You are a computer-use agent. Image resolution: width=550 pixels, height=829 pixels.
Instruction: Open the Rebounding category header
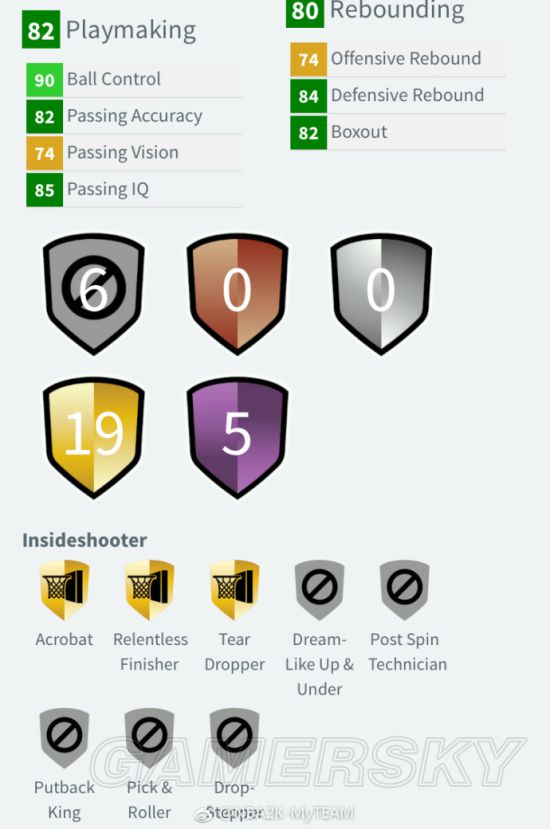[x=376, y=12]
